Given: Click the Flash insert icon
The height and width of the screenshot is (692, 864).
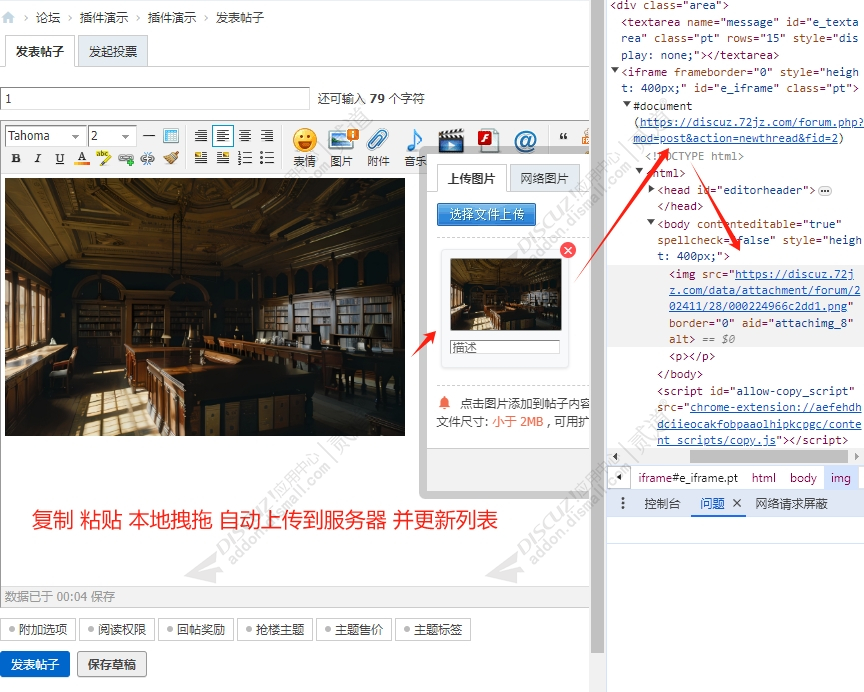Looking at the screenshot, I should pyautogui.click(x=488, y=140).
